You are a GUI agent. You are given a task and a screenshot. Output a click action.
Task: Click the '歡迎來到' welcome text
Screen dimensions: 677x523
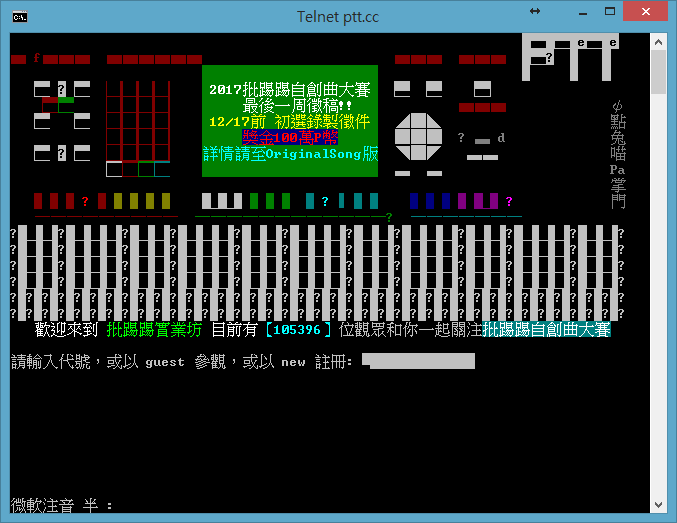pos(66,330)
